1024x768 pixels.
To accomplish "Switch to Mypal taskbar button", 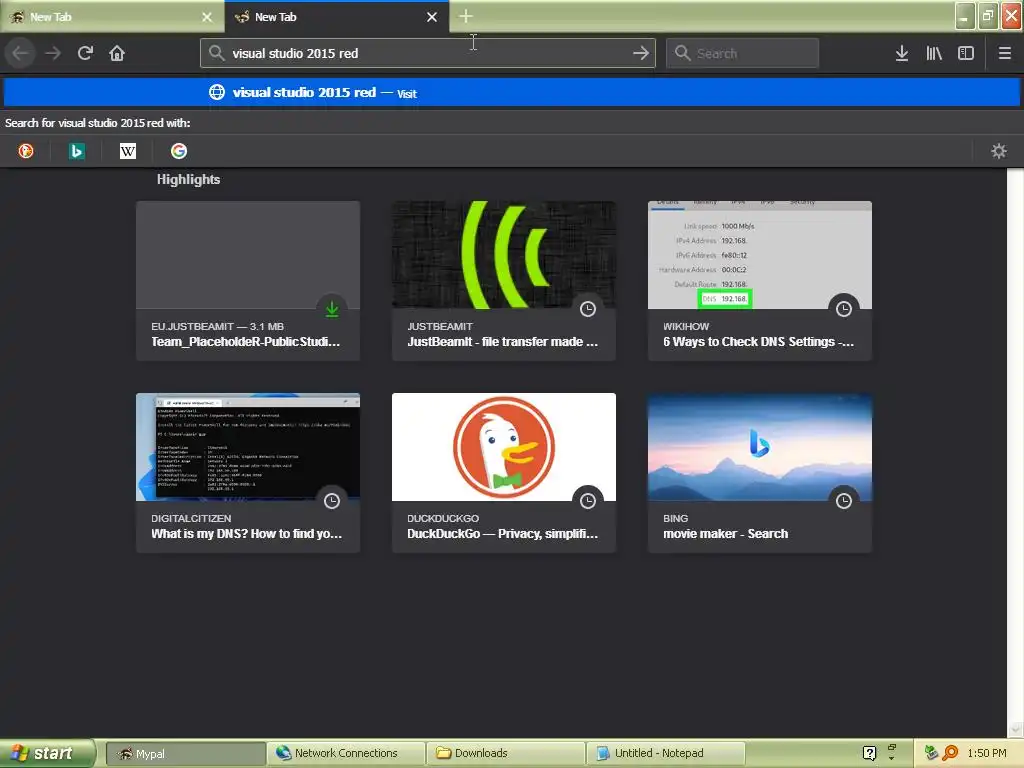I will 185,754.
